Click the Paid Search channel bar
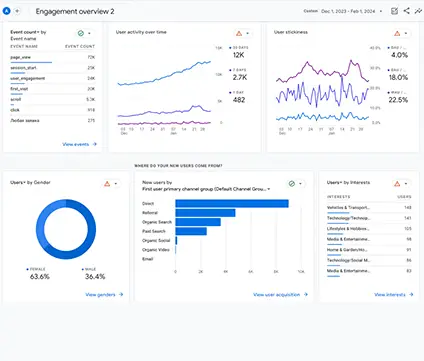 pos(191,231)
